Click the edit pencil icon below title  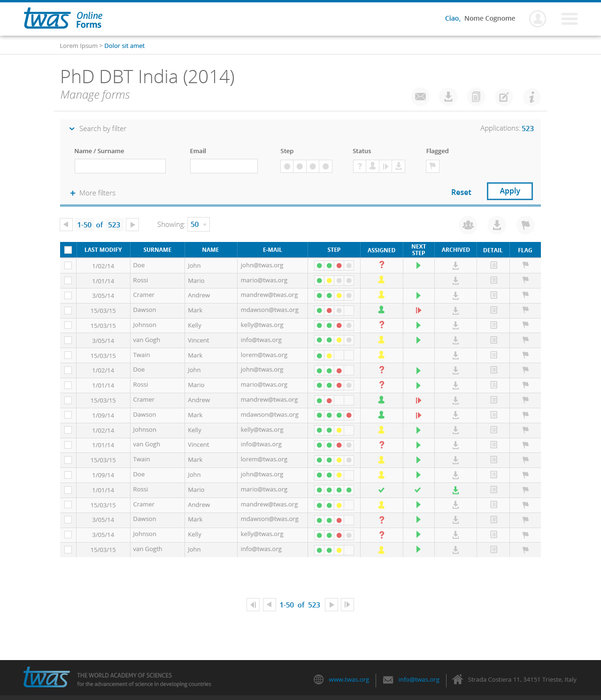(x=504, y=97)
